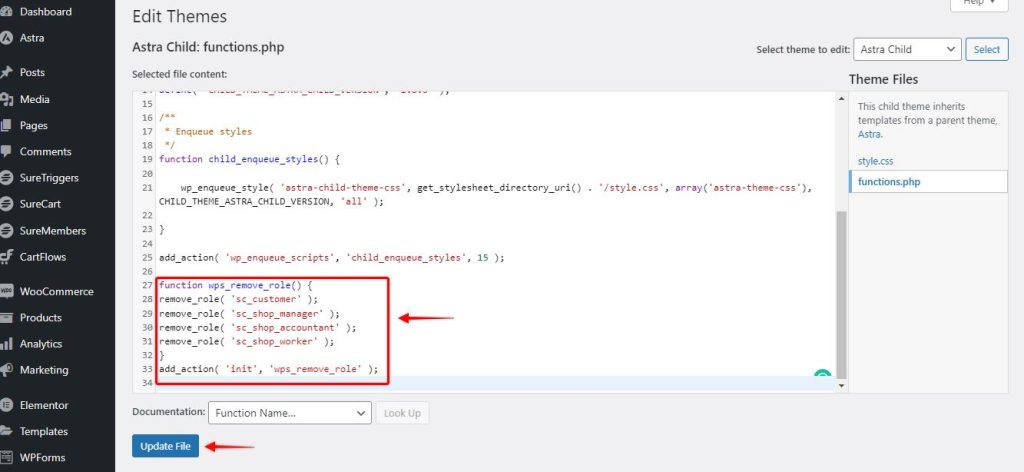The height and width of the screenshot is (472, 1024).
Task: Click the CHILD_THEME_ASTRA_CHILD_VERSION, 'all' line
Action: pyautogui.click(x=271, y=201)
